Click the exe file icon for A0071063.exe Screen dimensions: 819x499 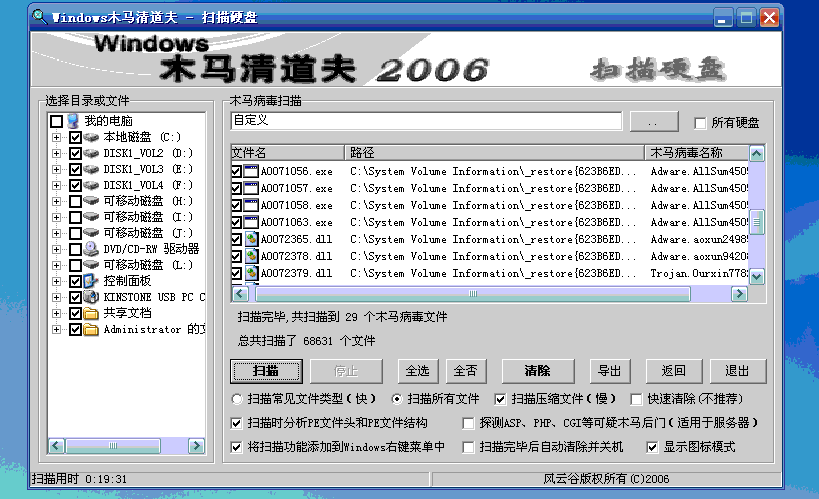click(251, 222)
